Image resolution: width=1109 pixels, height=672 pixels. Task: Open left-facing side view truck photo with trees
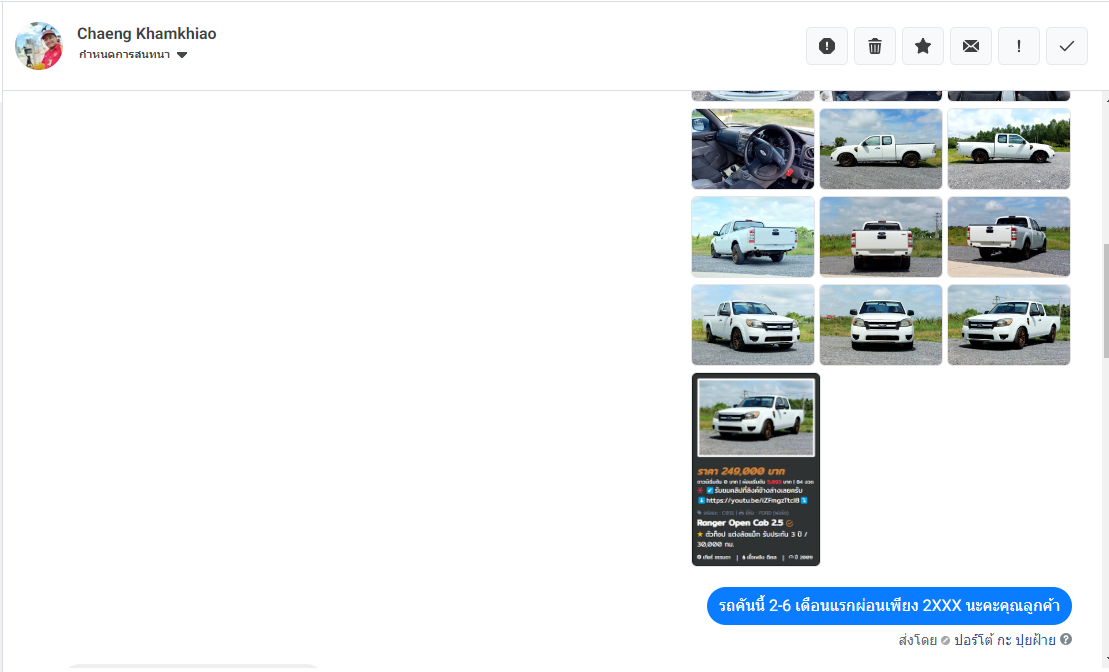[1009, 149]
